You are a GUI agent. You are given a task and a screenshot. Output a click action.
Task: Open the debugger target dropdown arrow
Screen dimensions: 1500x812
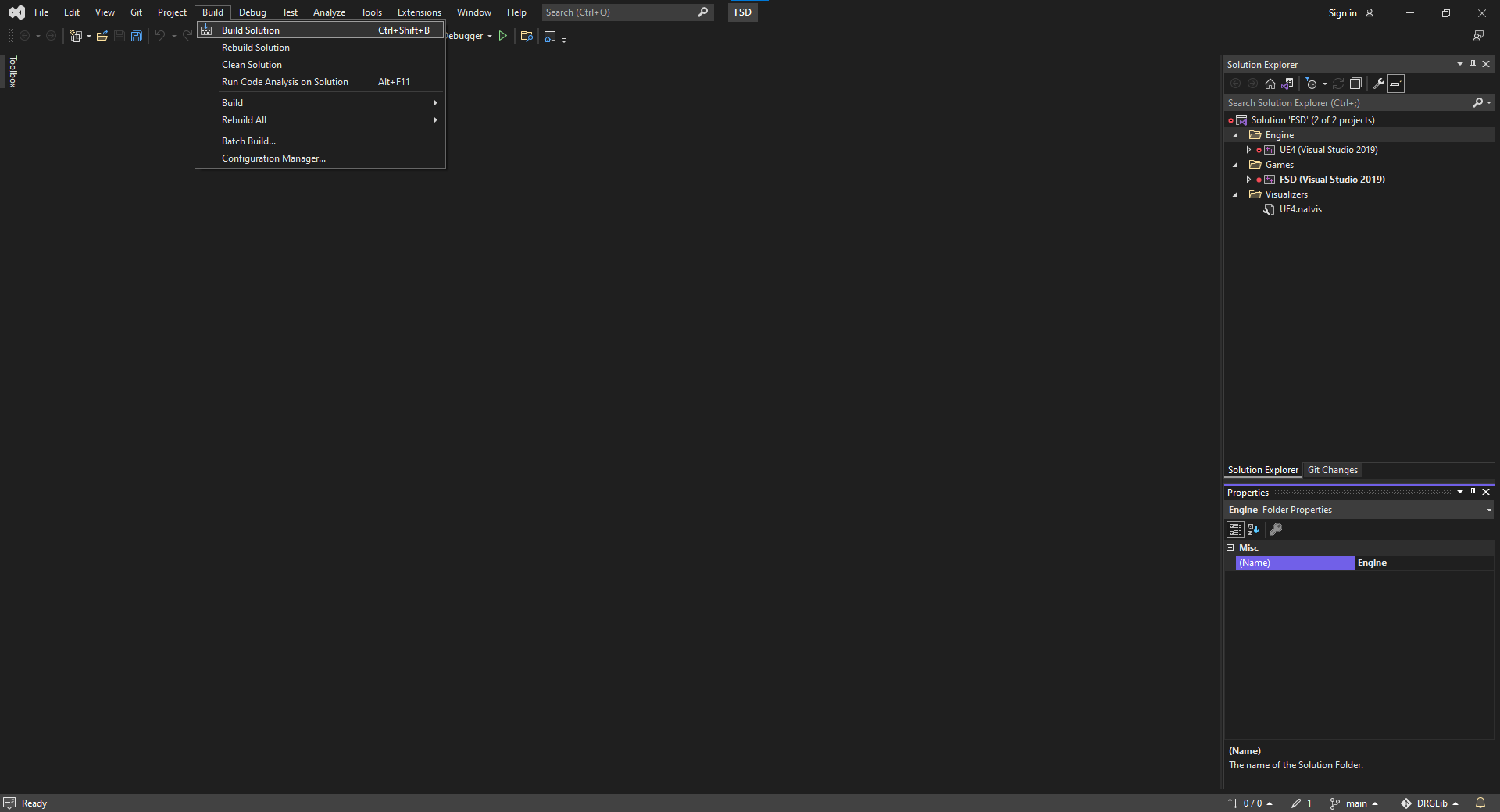[490, 37]
